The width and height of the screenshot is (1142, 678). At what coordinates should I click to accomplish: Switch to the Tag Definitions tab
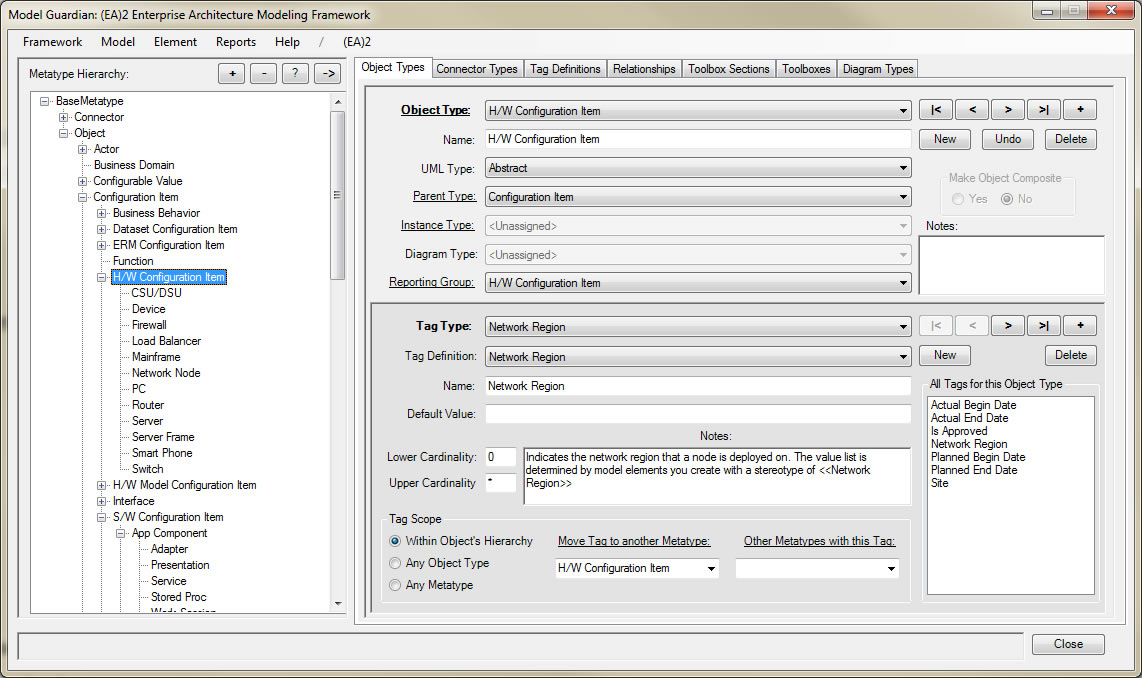click(565, 68)
